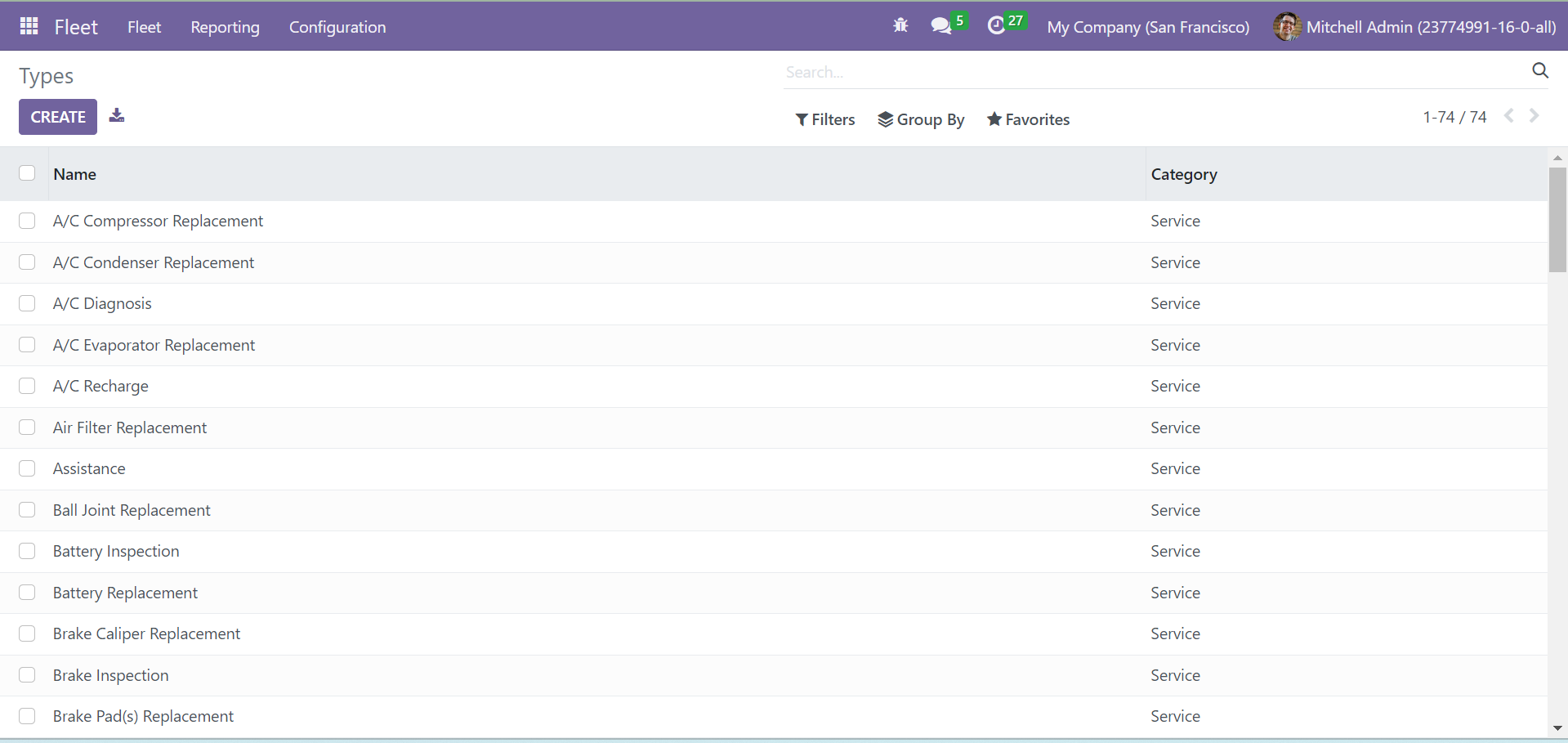1568x743 pixels.
Task: Check the A/C Compressor Replacement row
Action: 27,221
